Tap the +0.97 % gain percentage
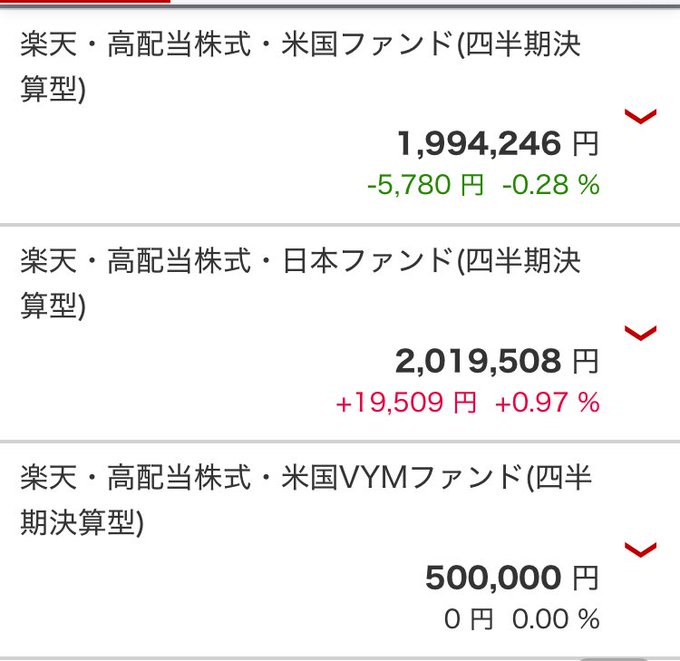680x661 pixels. (x=547, y=402)
